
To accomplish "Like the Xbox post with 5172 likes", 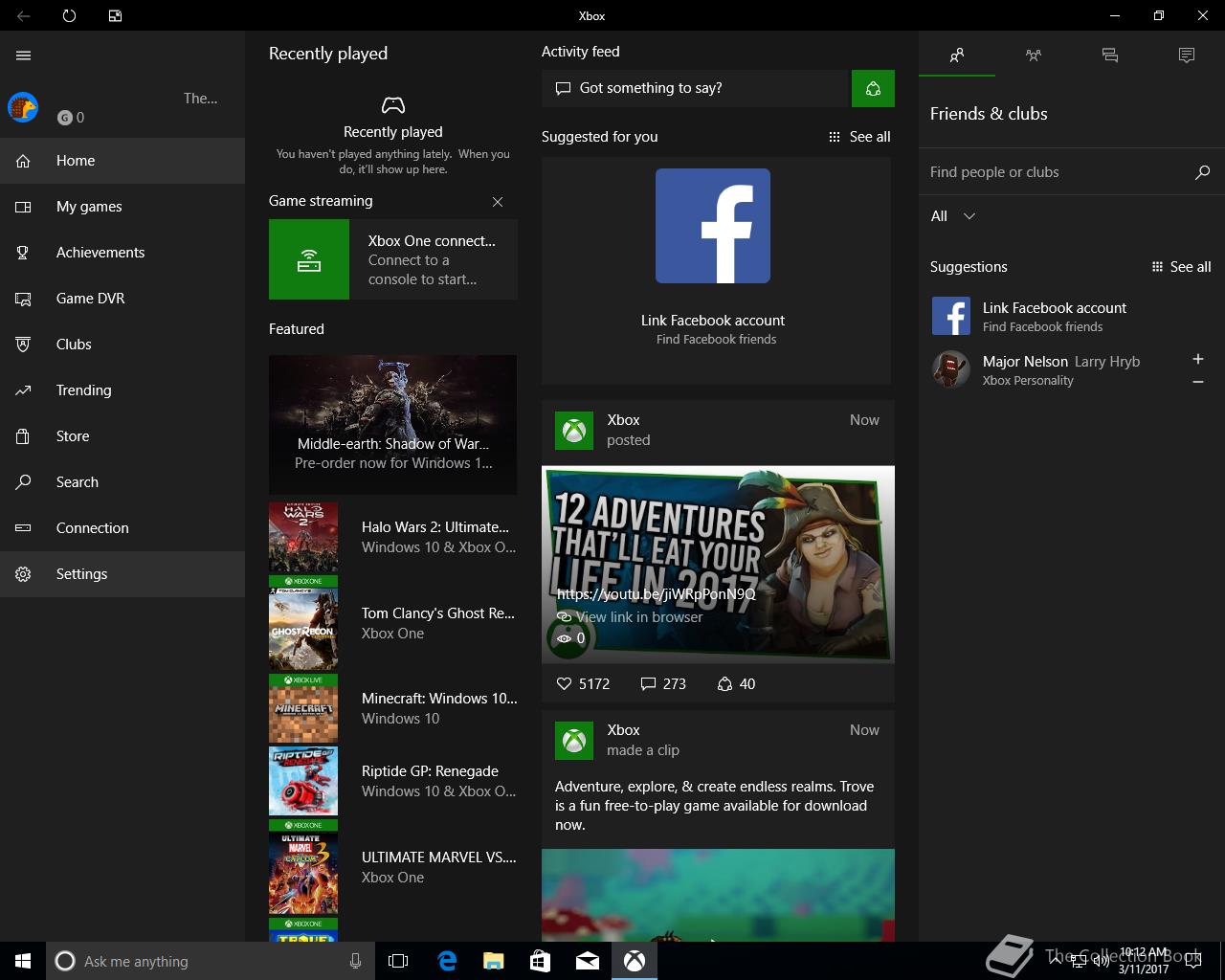I will point(583,684).
